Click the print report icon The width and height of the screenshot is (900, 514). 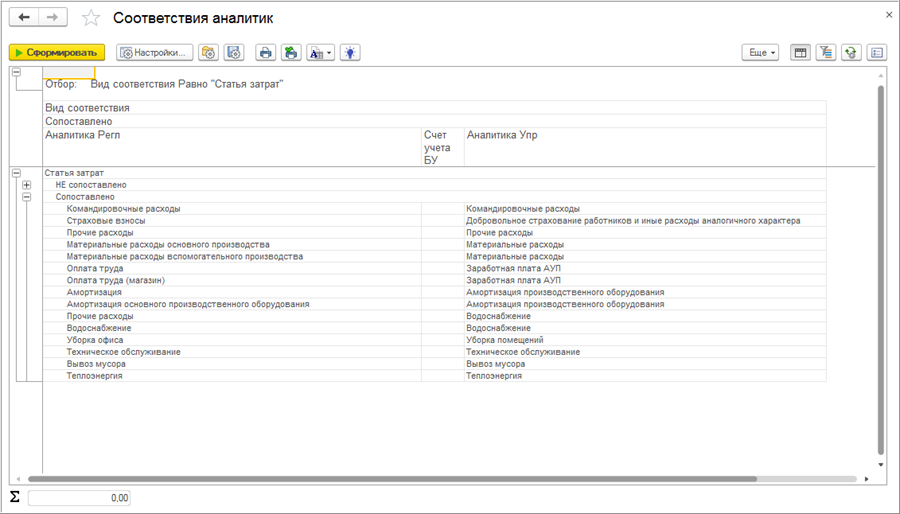tap(265, 52)
